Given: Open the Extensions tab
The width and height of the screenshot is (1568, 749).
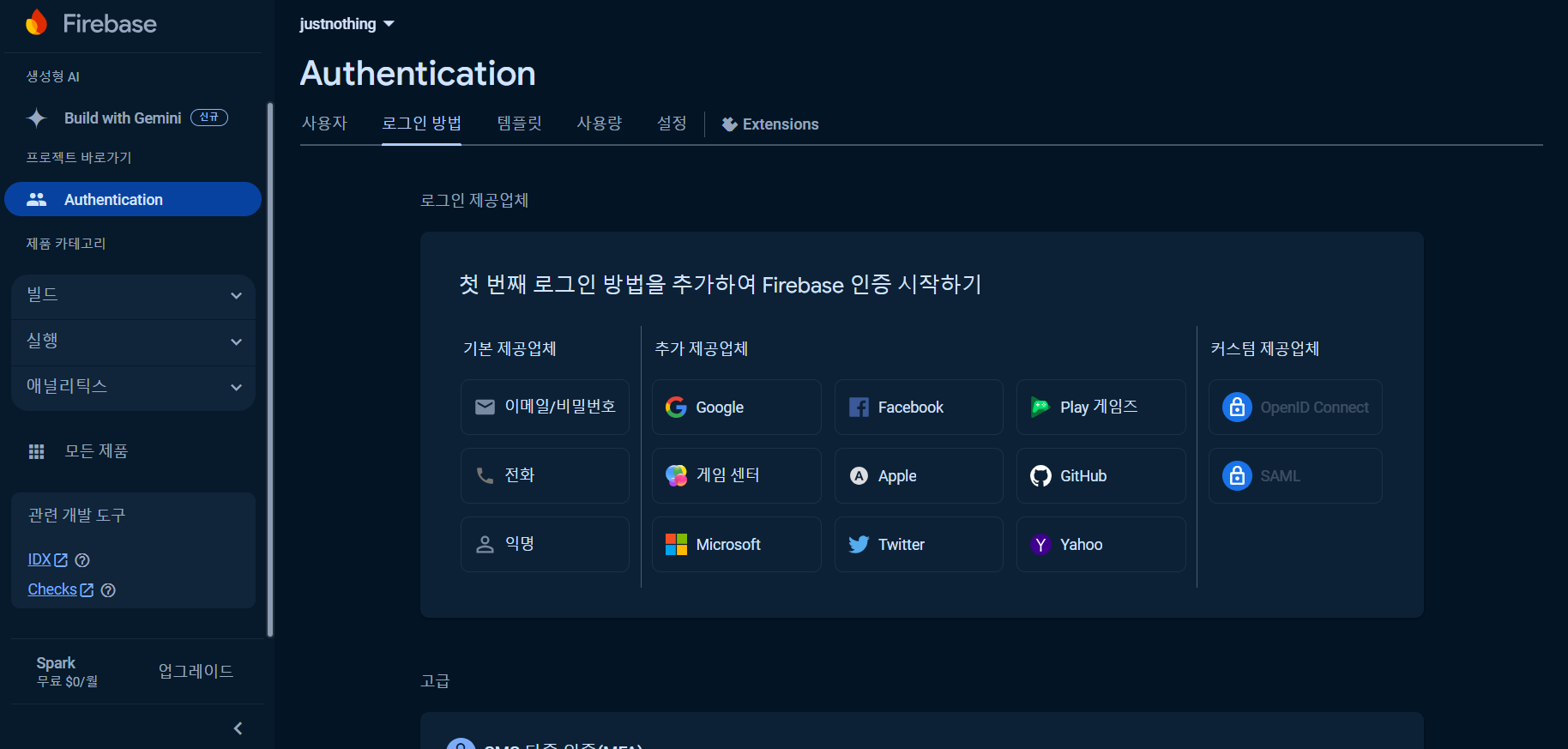Looking at the screenshot, I should point(770,124).
